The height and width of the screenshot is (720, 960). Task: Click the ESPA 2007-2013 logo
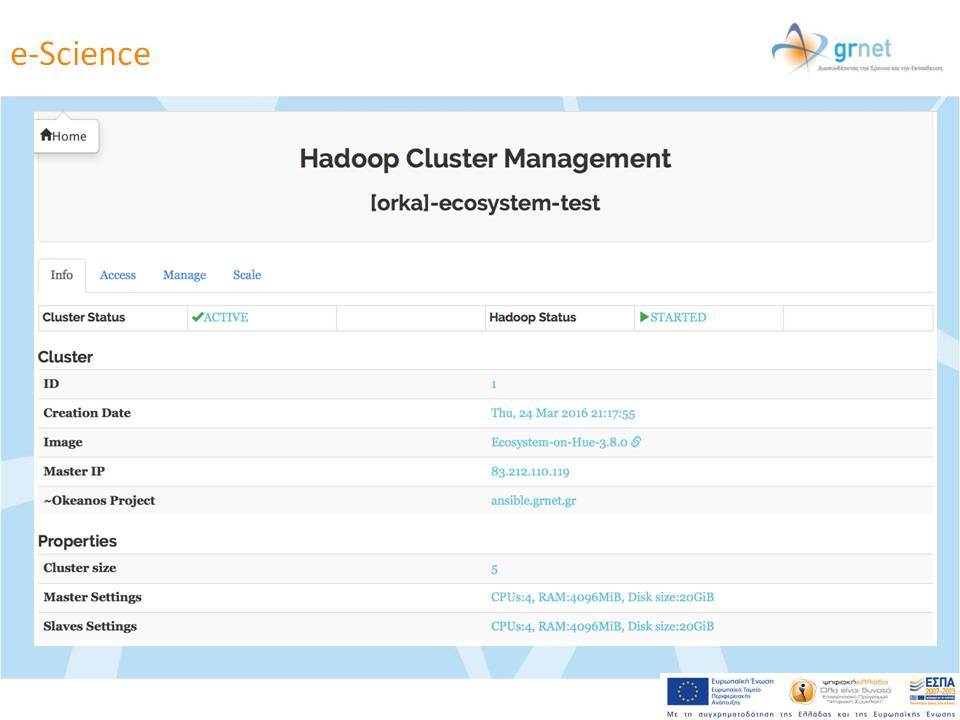932,689
